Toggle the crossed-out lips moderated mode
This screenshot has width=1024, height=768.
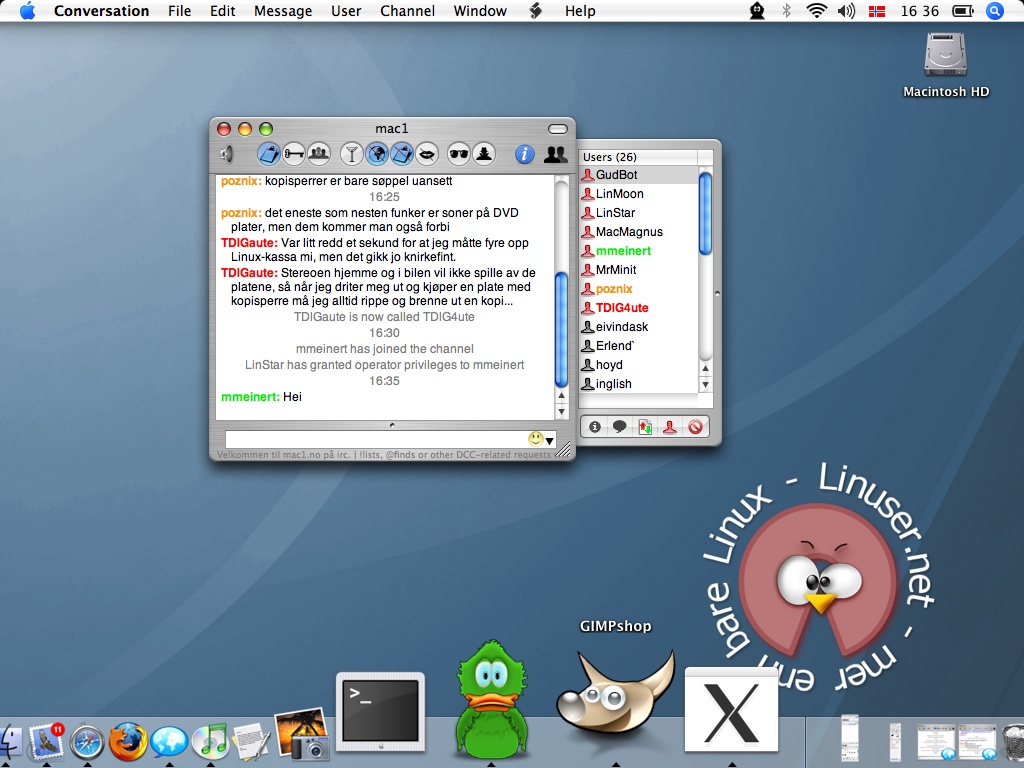point(426,154)
